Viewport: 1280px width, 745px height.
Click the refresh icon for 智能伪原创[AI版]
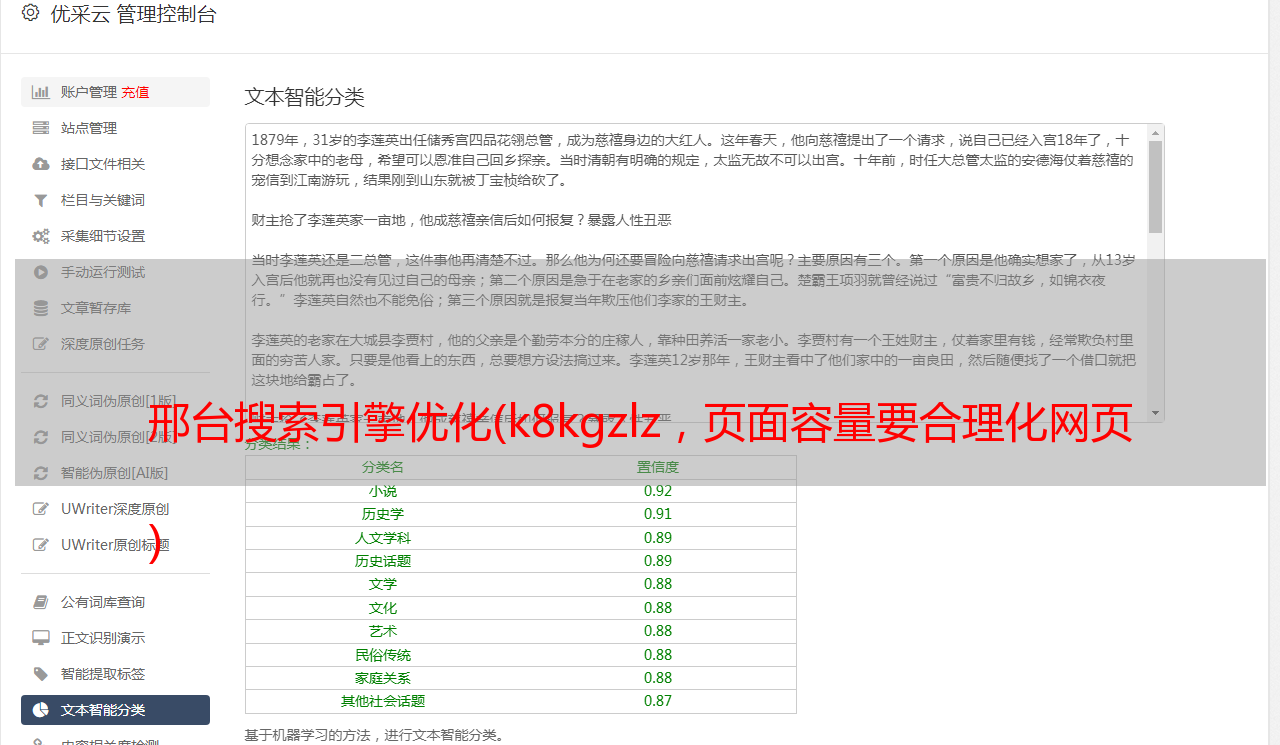point(41,473)
